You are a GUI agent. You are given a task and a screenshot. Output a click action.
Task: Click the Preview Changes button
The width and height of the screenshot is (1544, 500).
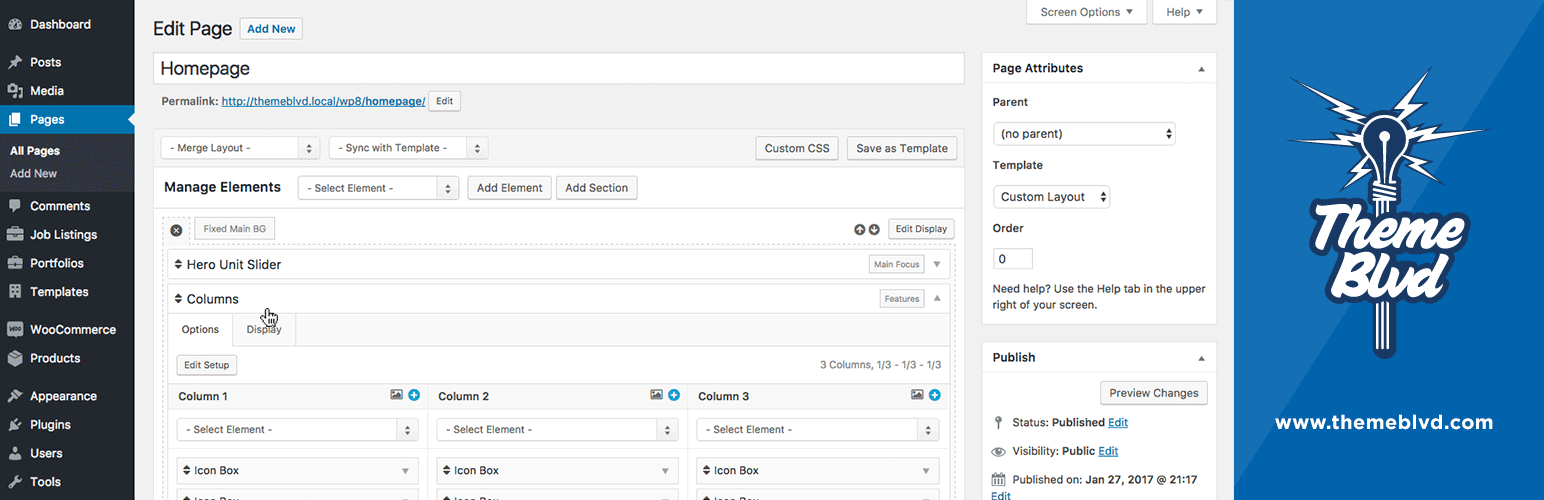pyautogui.click(x=1154, y=393)
